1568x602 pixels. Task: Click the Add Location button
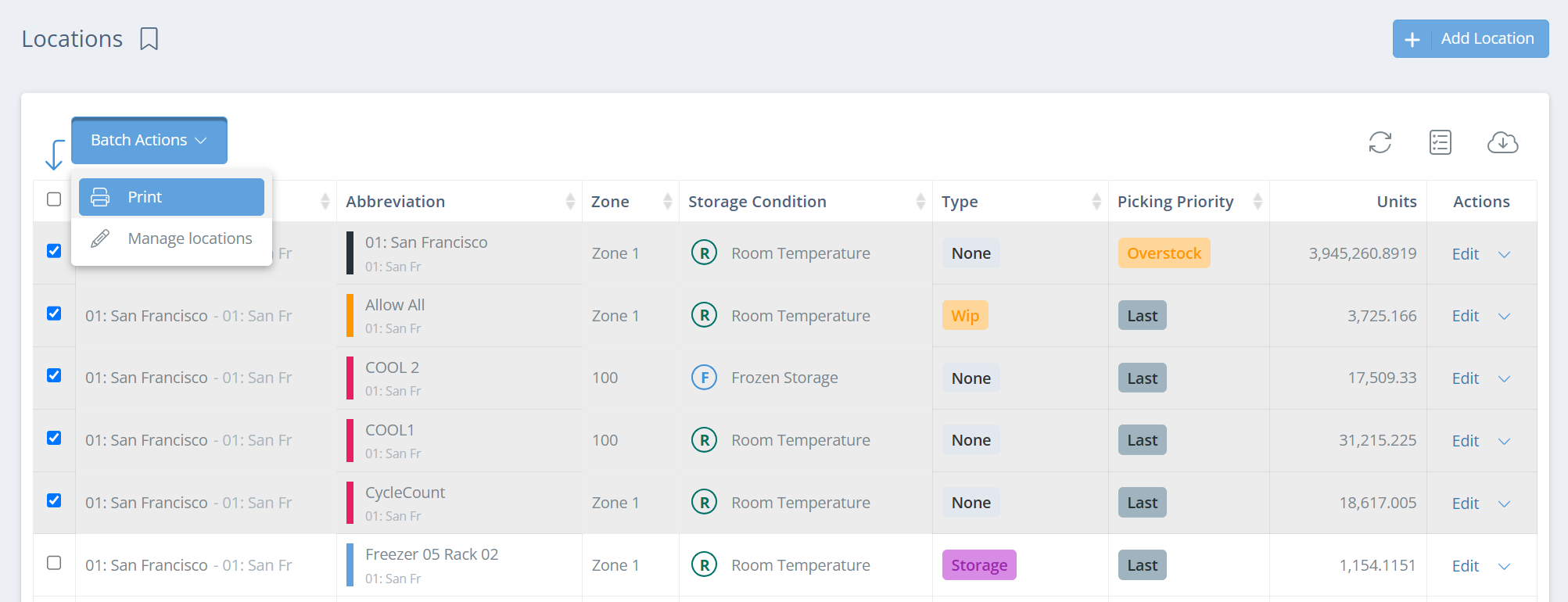click(1470, 39)
